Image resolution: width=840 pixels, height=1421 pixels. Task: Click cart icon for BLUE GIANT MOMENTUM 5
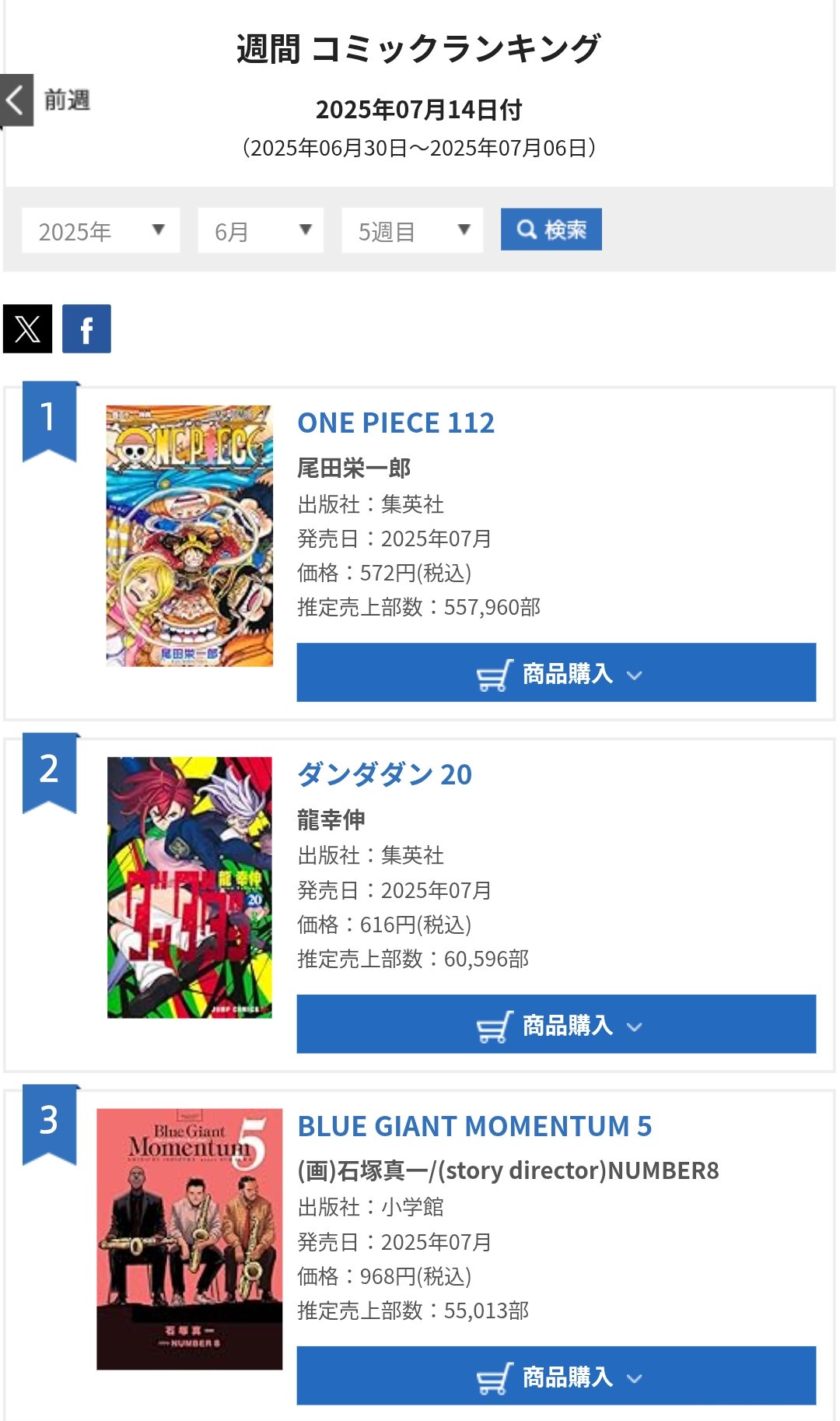494,1378
